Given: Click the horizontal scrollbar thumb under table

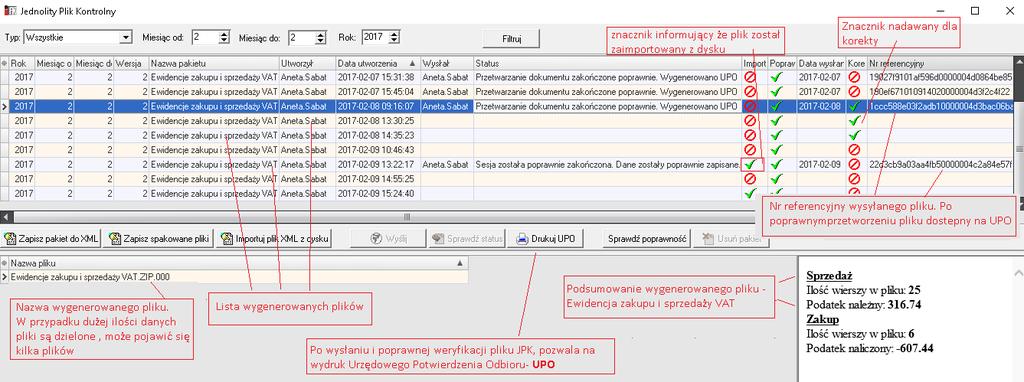Looking at the screenshot, I should pyautogui.click(x=408, y=217).
